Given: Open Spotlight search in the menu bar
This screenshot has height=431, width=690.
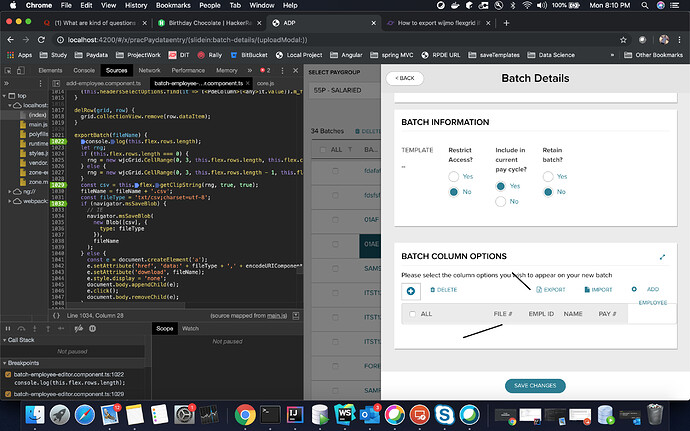Looking at the screenshot, I should point(645,5).
